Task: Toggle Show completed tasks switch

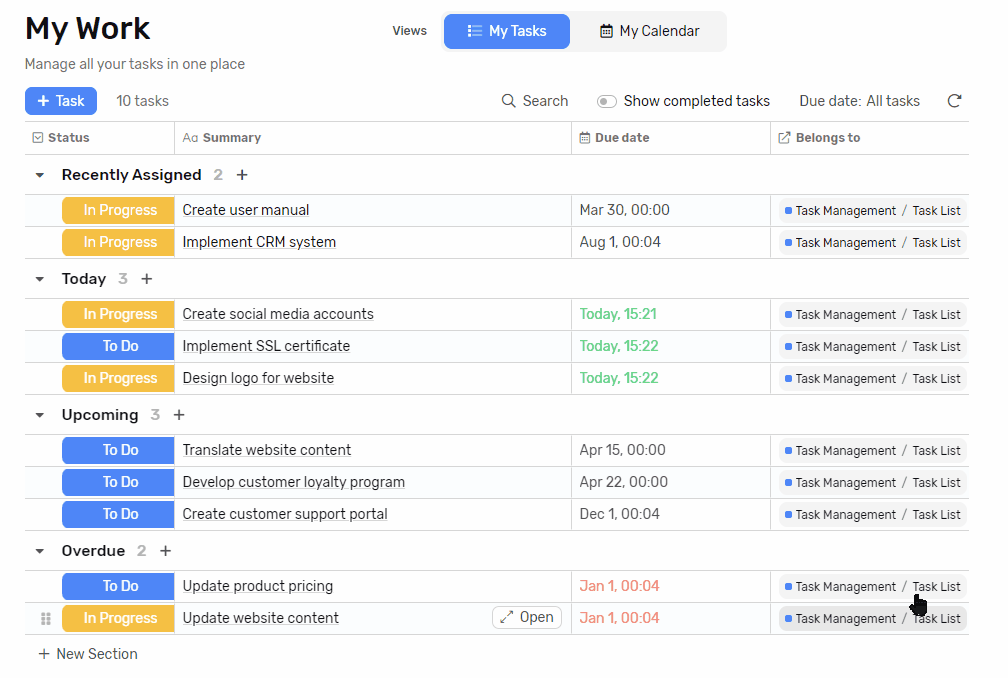Action: [607, 101]
